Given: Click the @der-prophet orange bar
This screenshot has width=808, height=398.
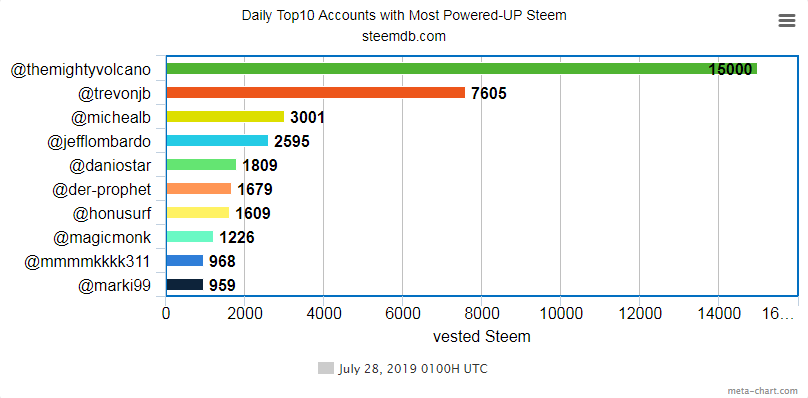Looking at the screenshot, I should tap(198, 189).
